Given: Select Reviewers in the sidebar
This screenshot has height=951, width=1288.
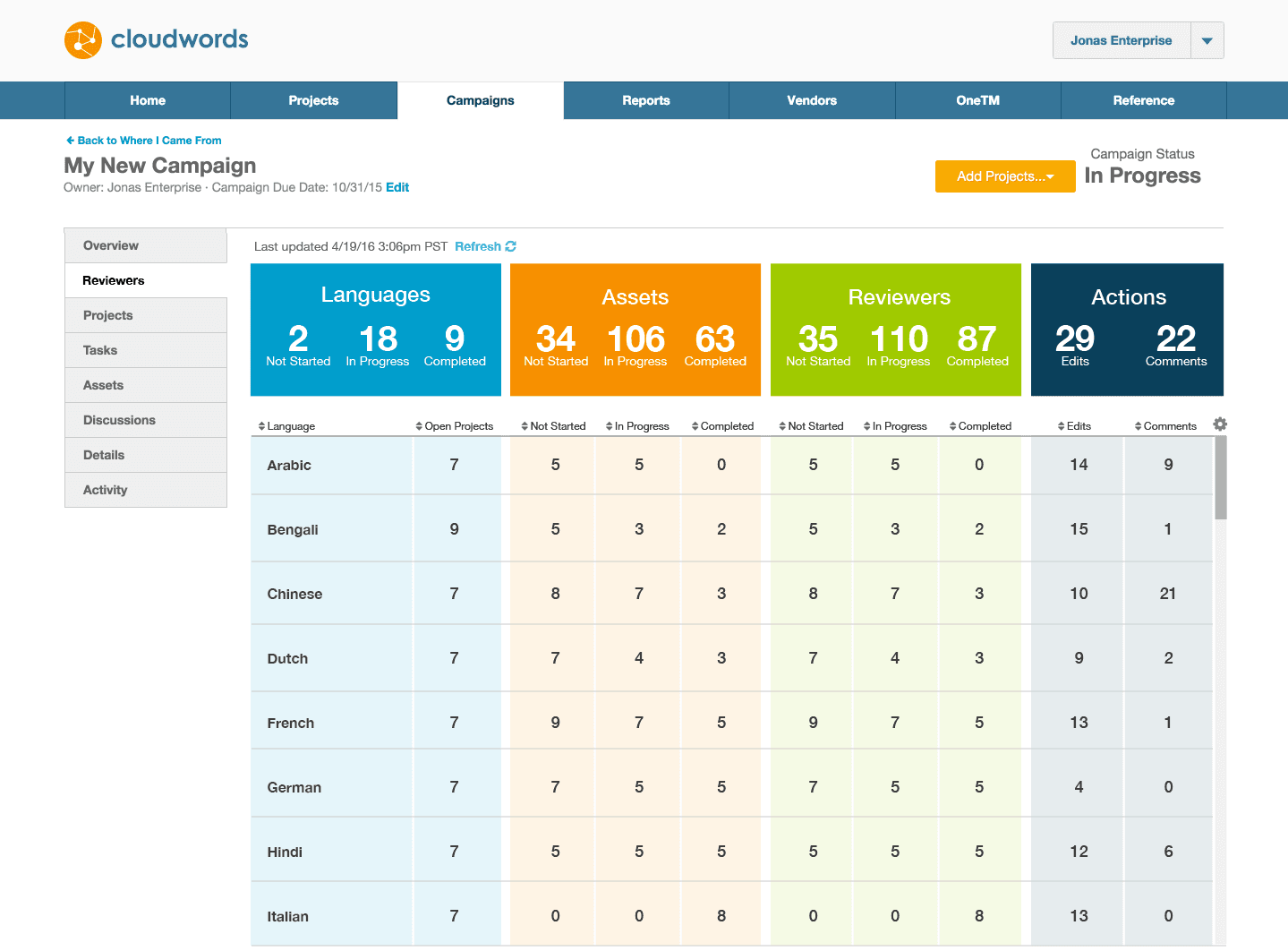Looking at the screenshot, I should (x=146, y=280).
